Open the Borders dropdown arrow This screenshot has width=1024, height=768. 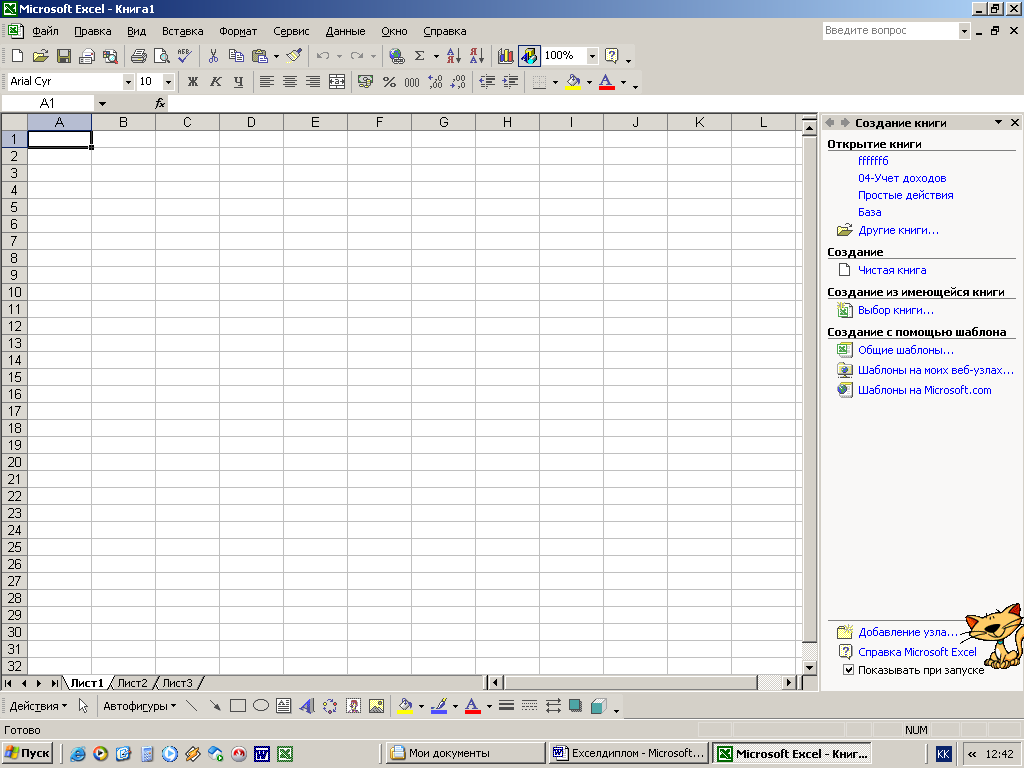click(x=555, y=82)
